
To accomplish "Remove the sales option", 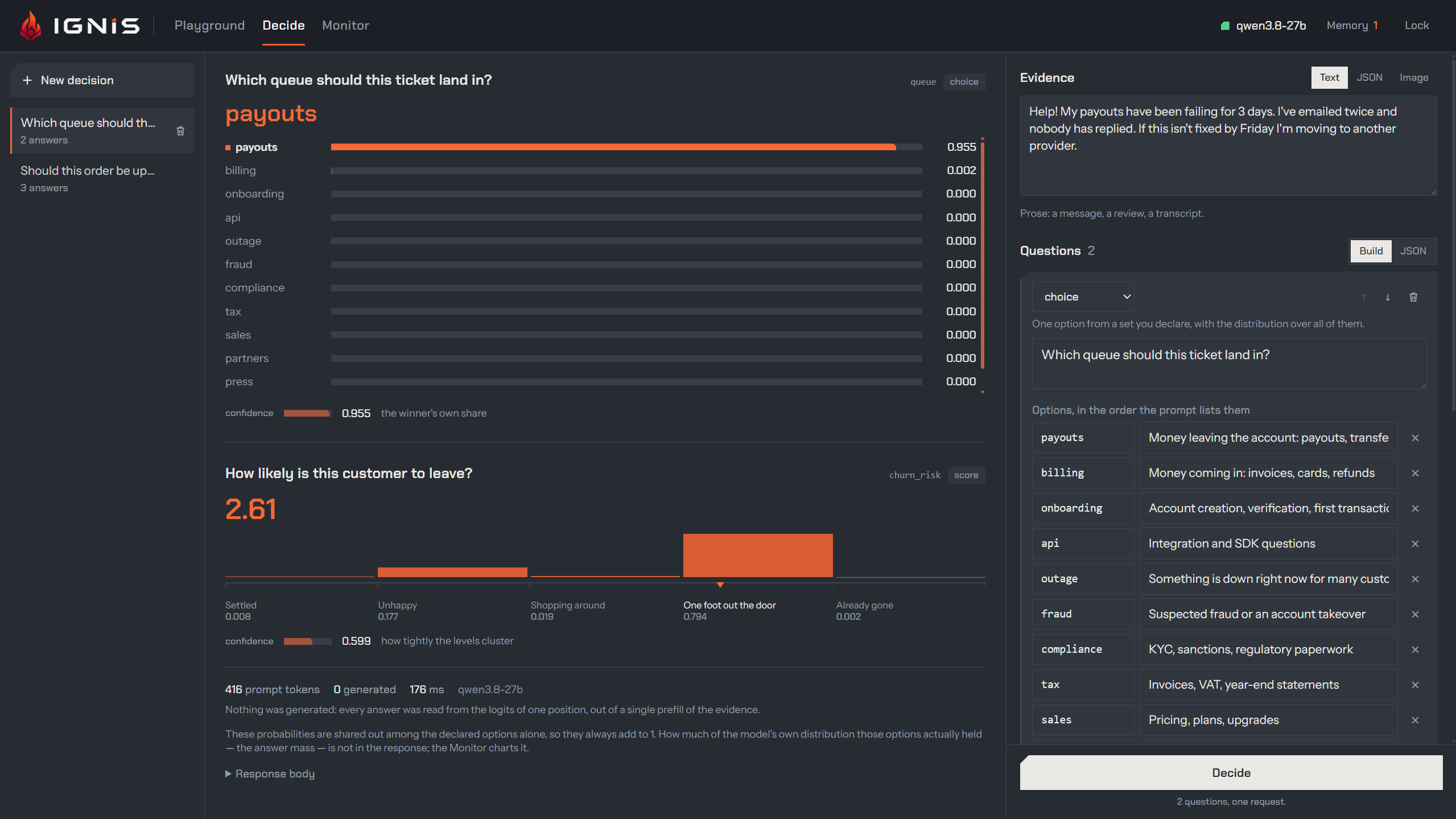I will 1415,720.
